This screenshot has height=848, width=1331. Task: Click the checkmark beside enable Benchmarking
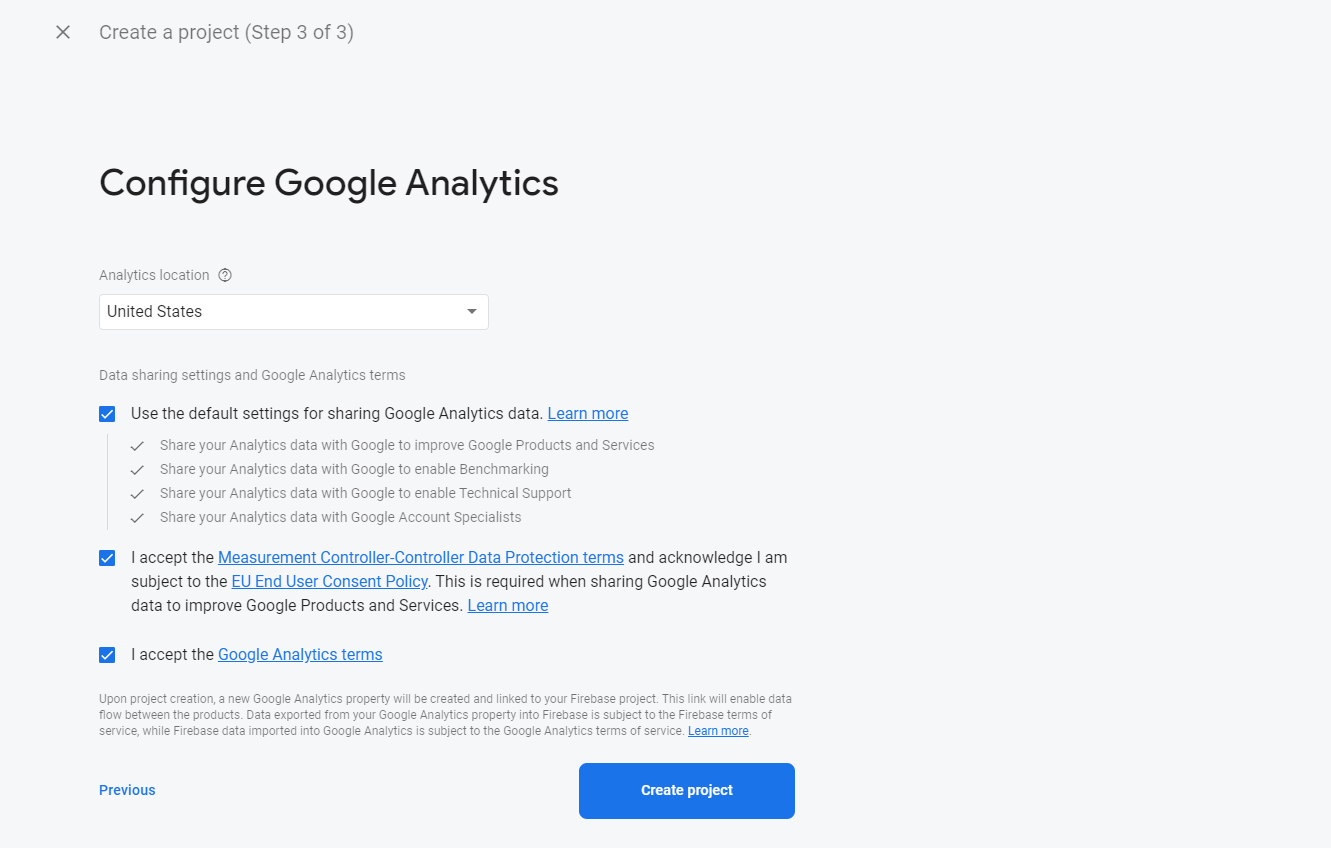[x=138, y=470]
